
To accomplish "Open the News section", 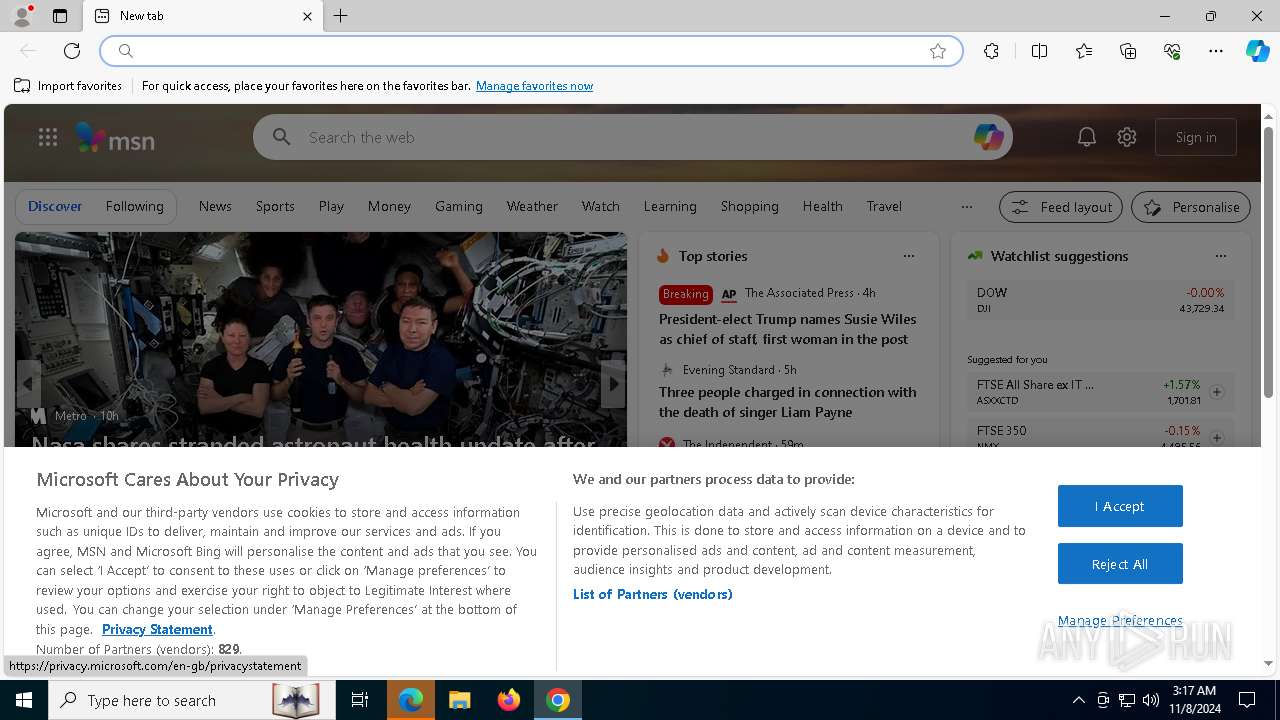I will click(x=215, y=206).
